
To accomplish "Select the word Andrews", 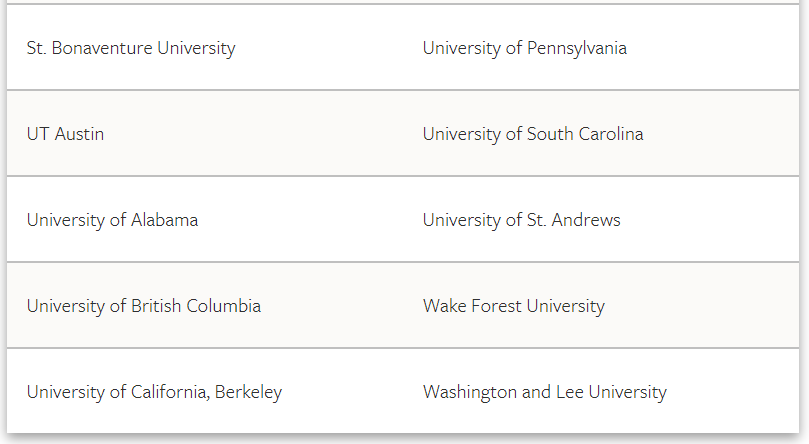I will coord(586,220).
